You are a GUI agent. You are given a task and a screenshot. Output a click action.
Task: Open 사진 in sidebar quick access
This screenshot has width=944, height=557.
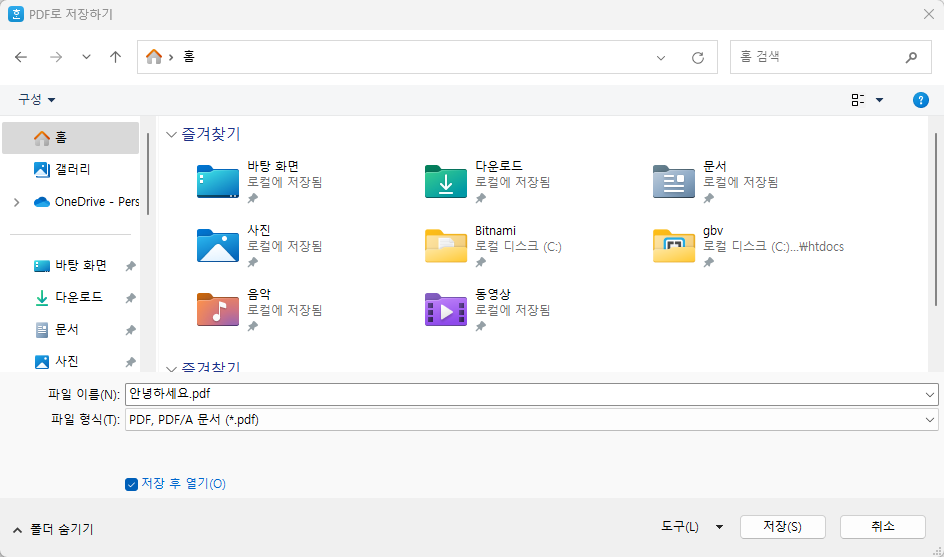point(57,361)
